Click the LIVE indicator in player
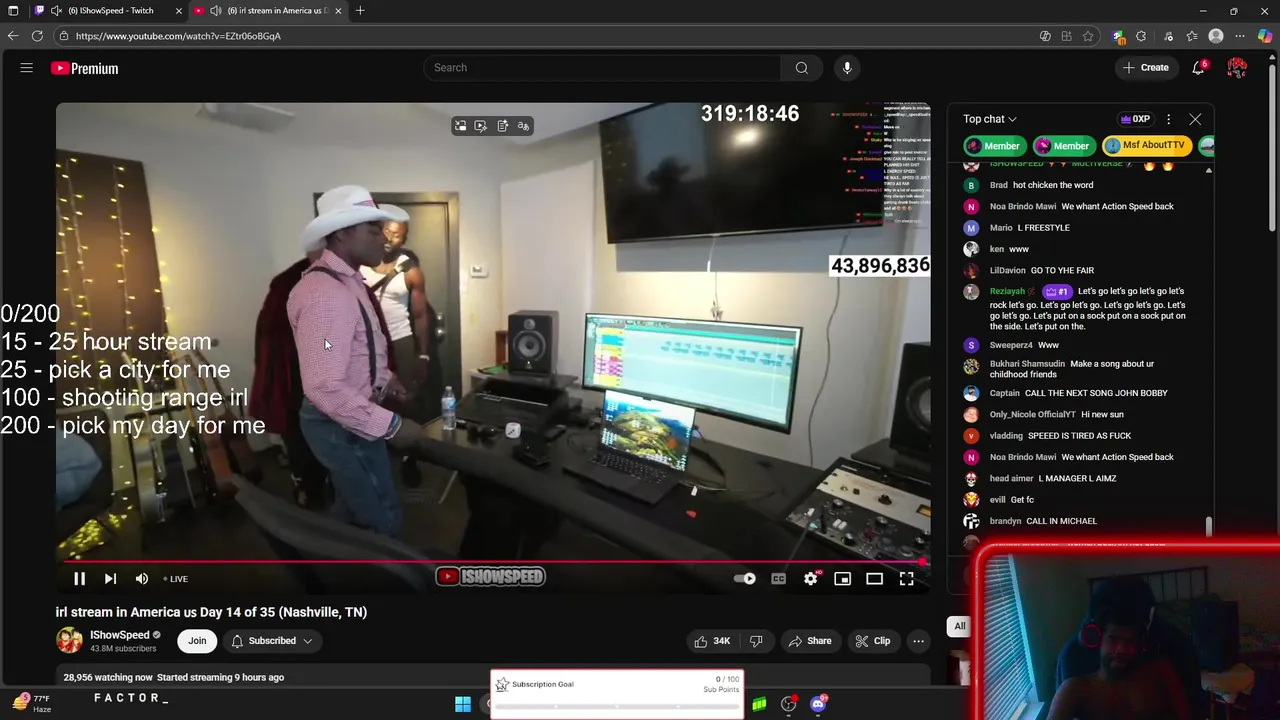The height and width of the screenshot is (720, 1280). point(176,579)
